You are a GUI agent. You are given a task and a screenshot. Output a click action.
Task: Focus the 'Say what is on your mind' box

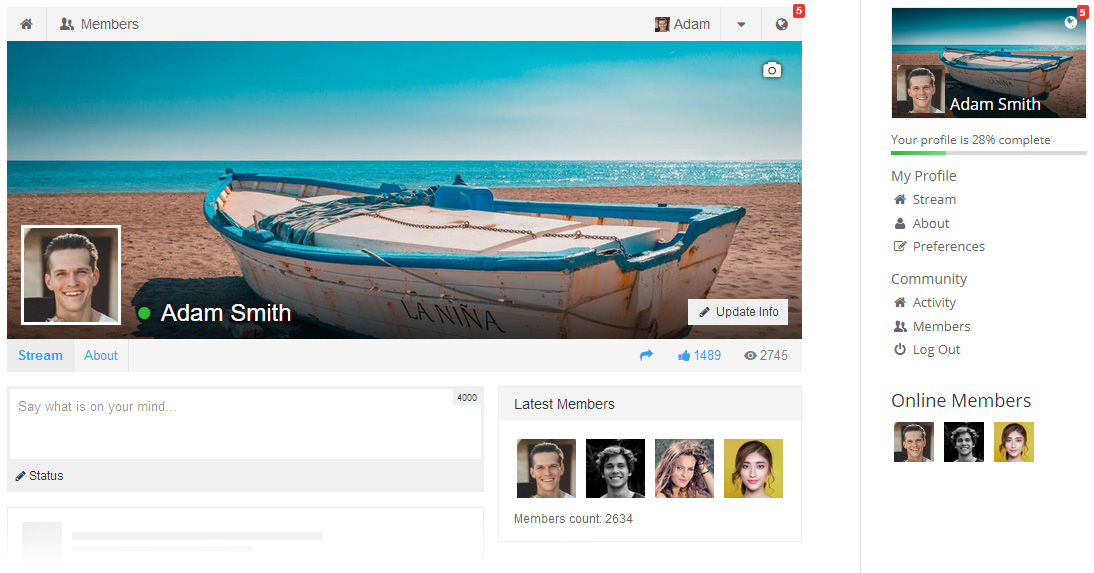click(245, 424)
